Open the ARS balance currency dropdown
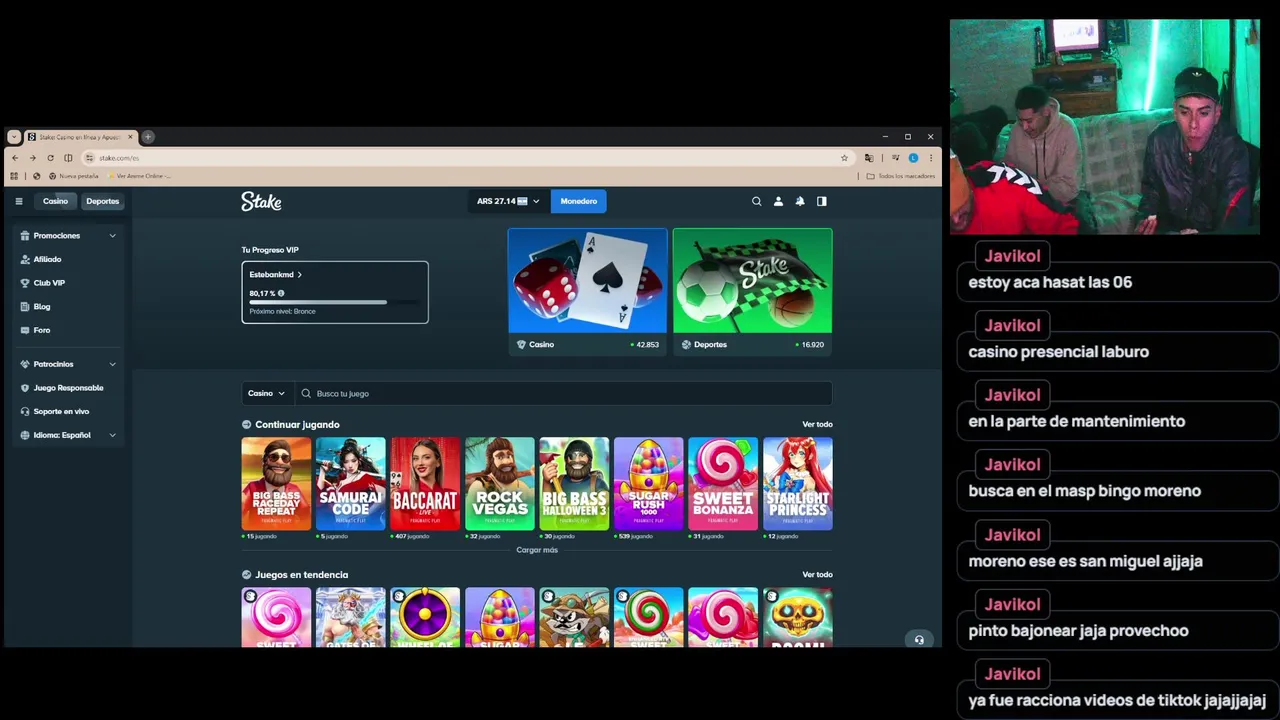 508,201
